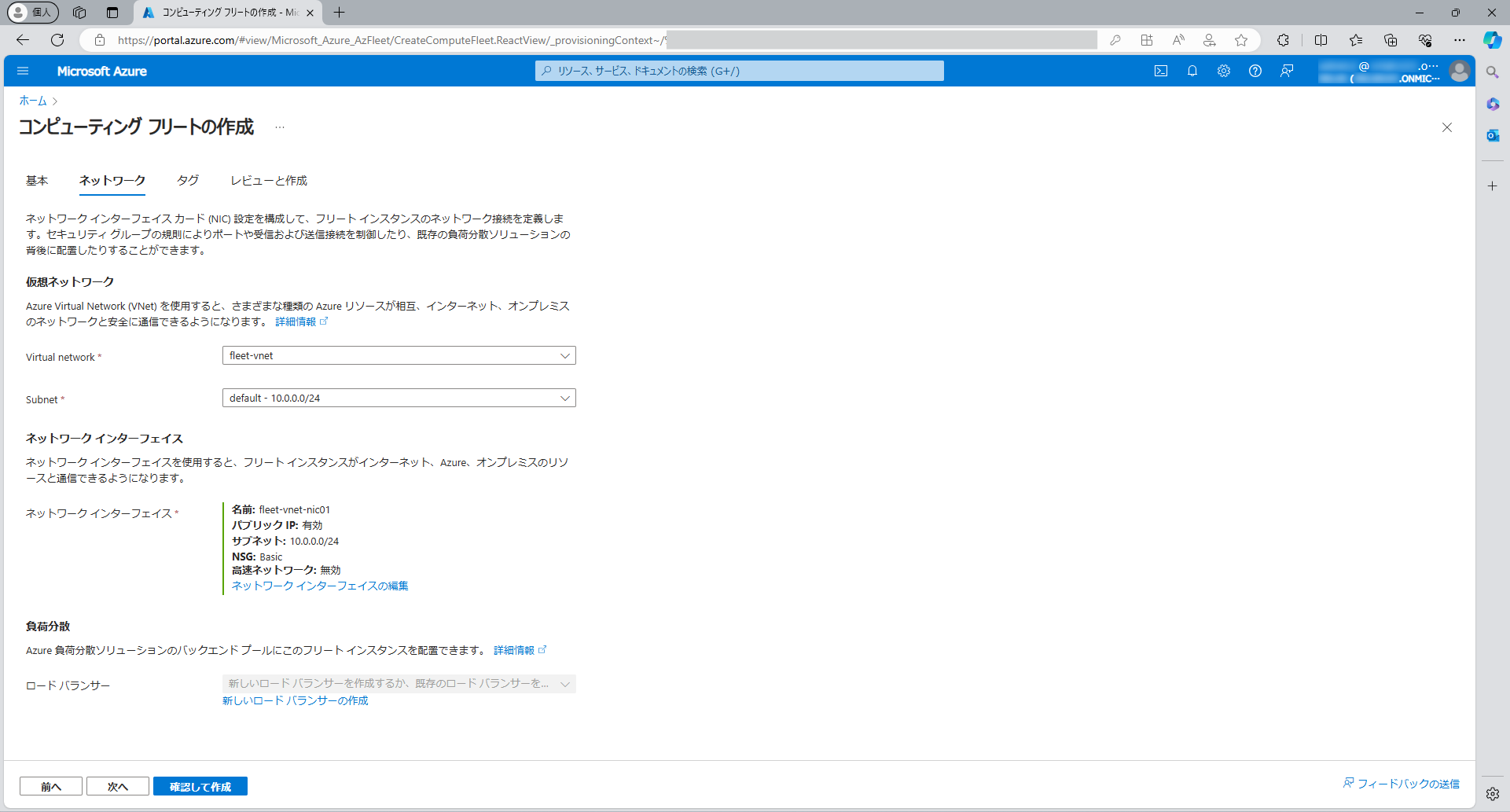Go to the レビューと作成 tab

[269, 181]
